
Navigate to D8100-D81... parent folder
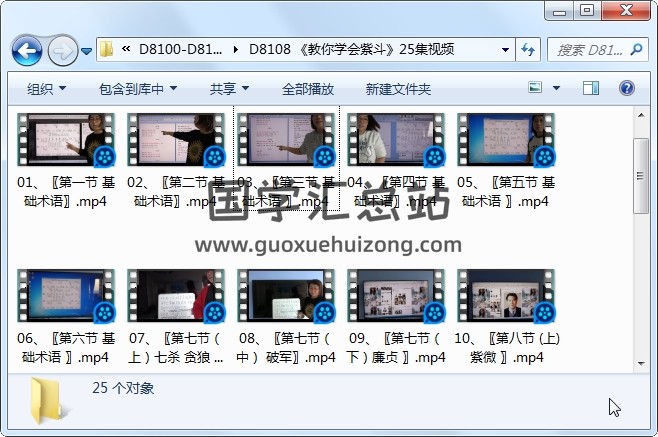pyautogui.click(x=180, y=50)
